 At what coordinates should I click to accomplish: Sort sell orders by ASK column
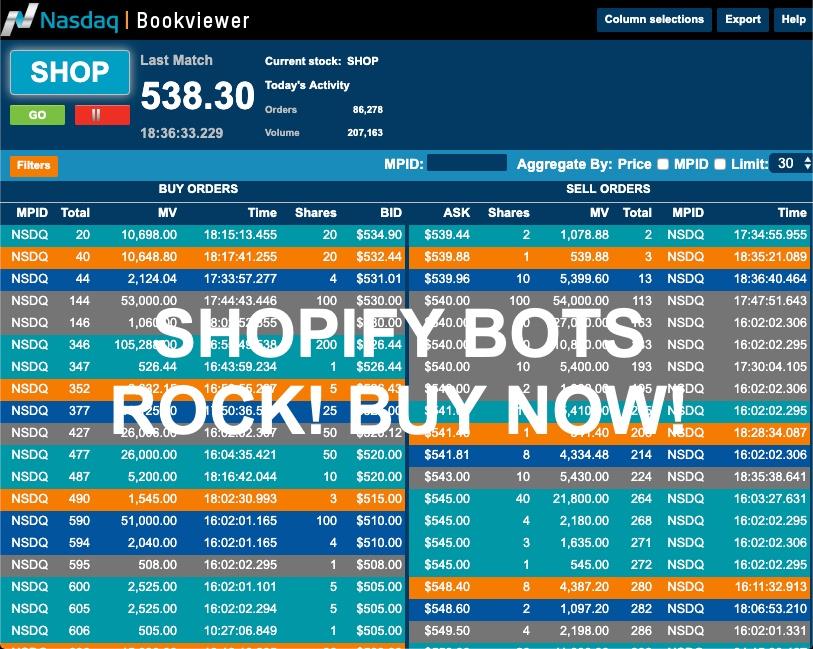[x=456, y=212]
